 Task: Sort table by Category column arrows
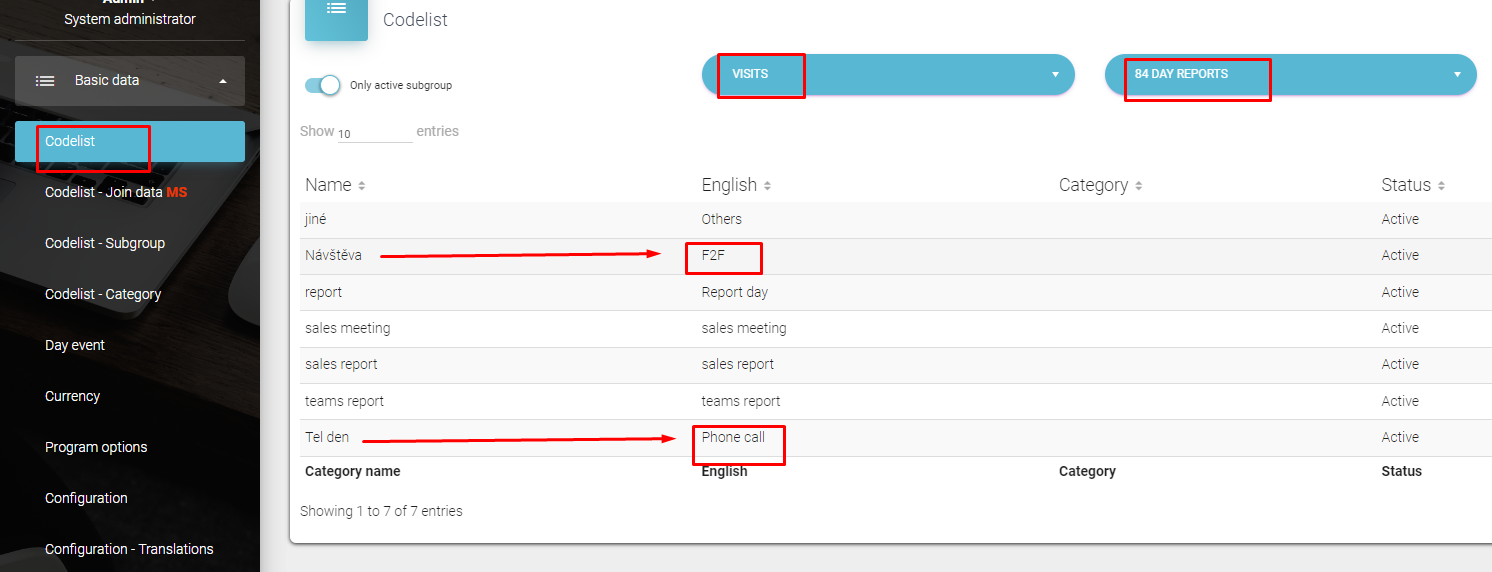tap(1139, 186)
